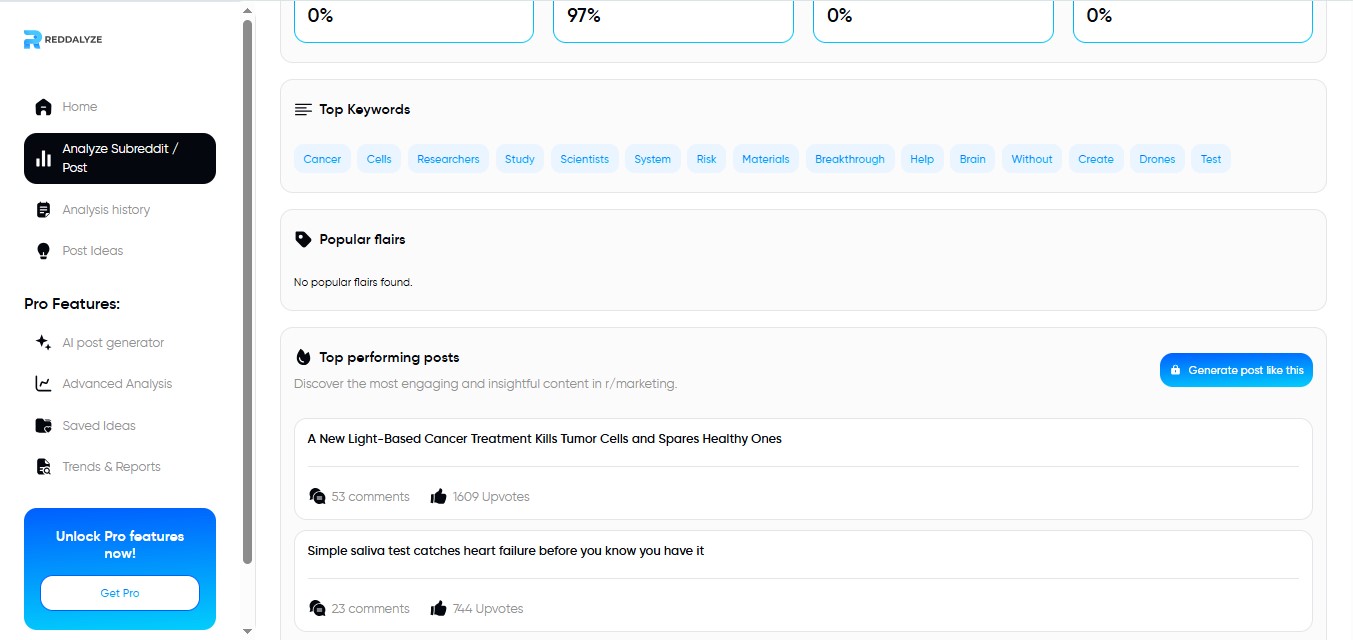Click the flame icon beside Top performing posts
1353x640 pixels.
click(x=302, y=357)
